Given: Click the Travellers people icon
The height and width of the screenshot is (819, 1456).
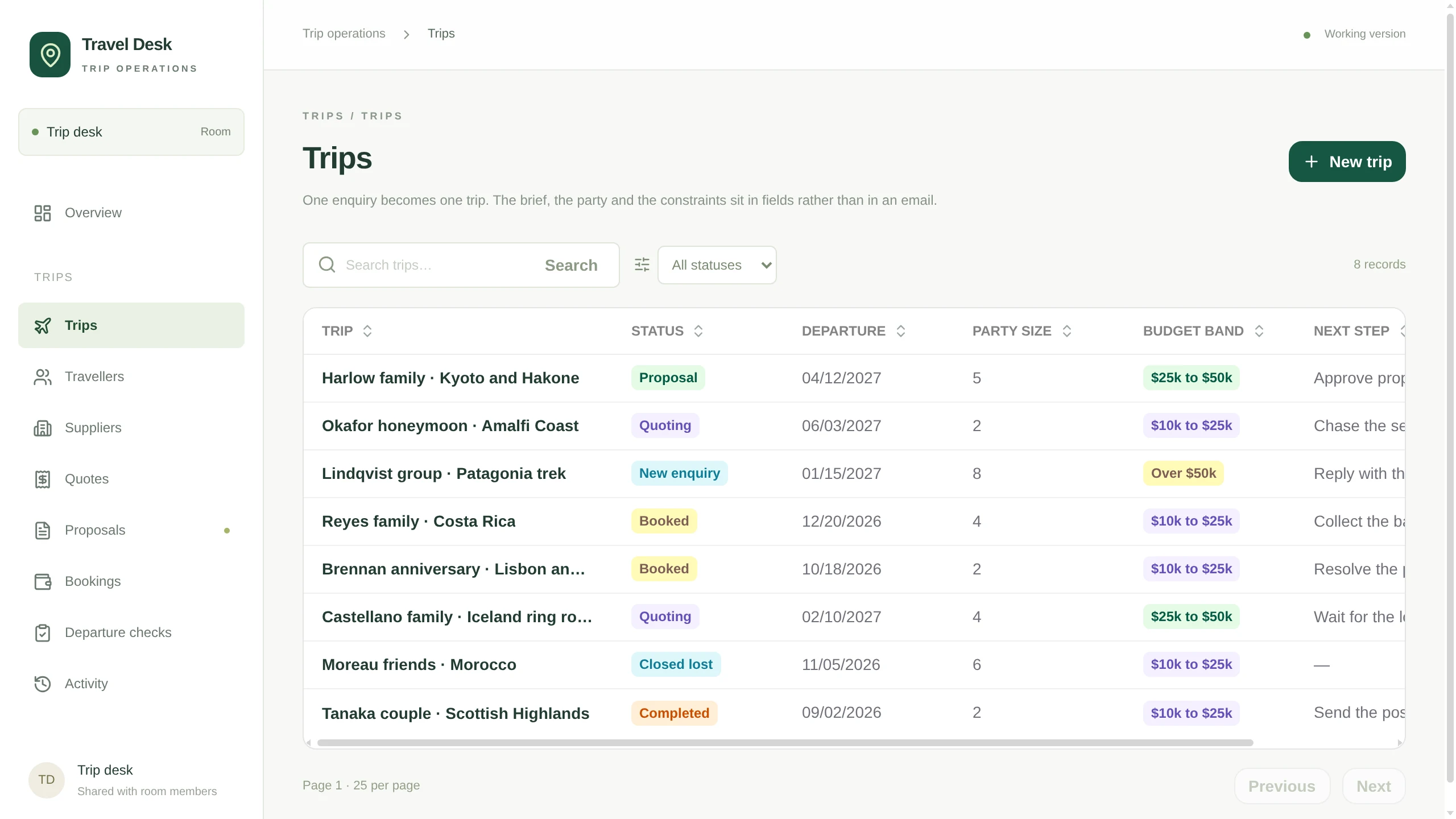Looking at the screenshot, I should tap(43, 377).
